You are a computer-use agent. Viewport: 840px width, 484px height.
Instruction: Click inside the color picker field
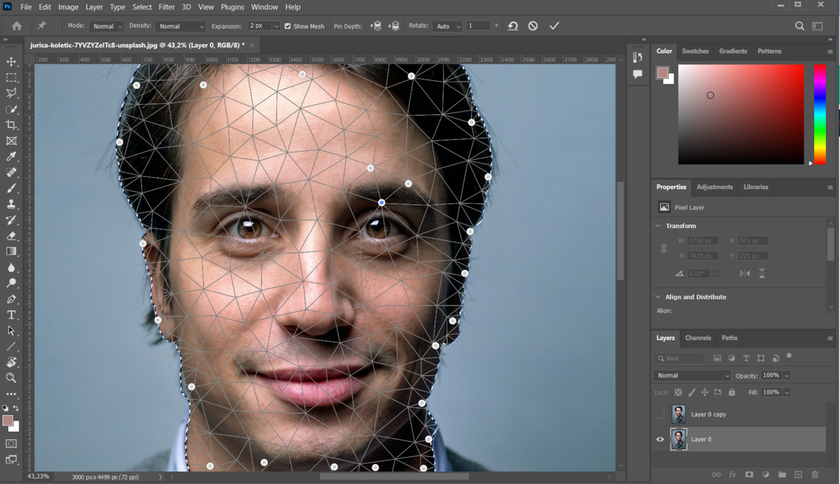coord(740,113)
